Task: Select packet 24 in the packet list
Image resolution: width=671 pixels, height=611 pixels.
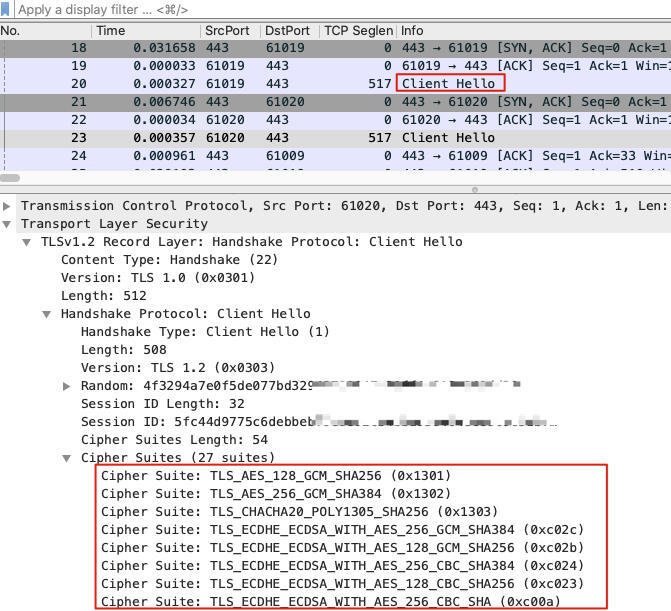Action: [300, 156]
